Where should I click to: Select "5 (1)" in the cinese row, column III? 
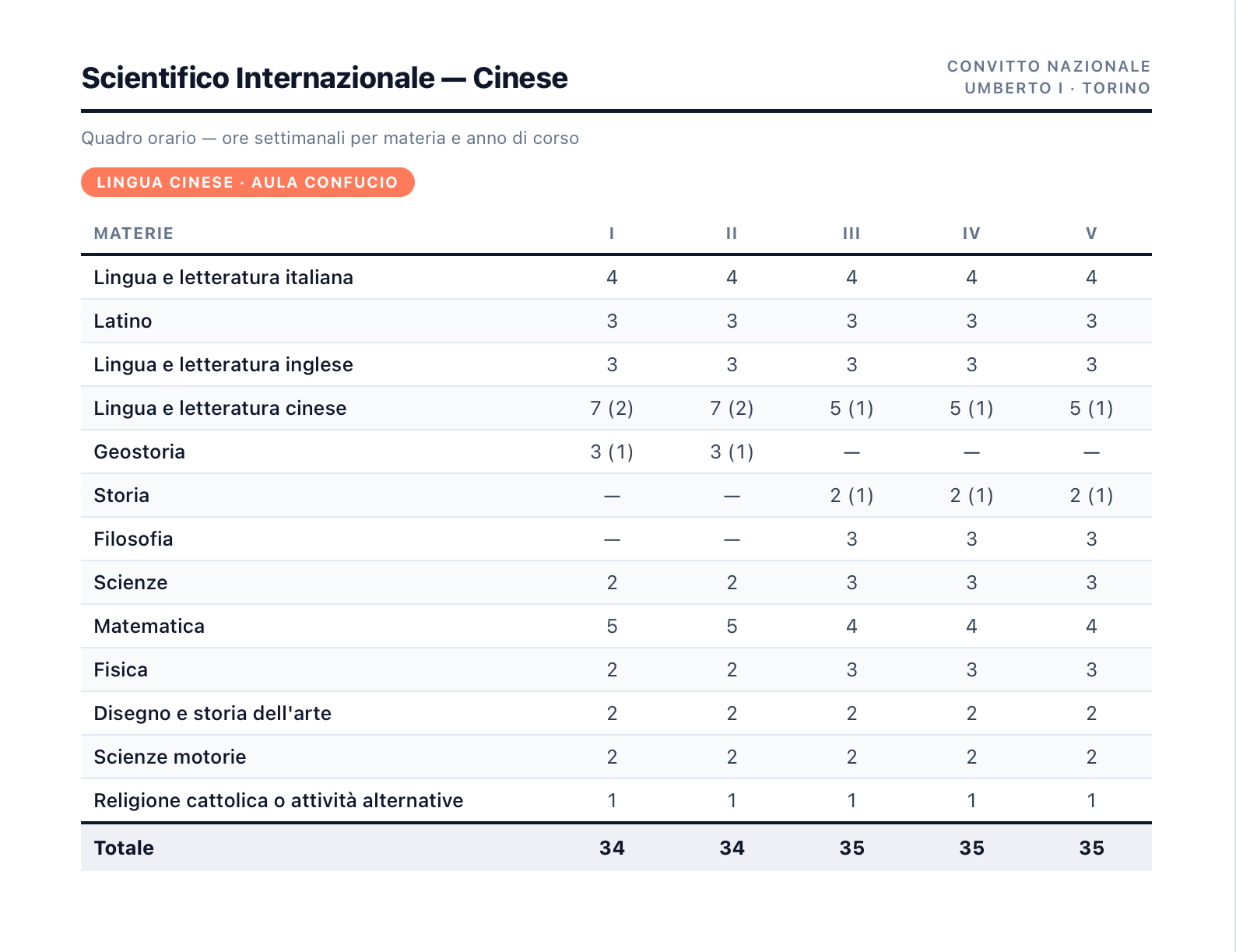(x=852, y=409)
